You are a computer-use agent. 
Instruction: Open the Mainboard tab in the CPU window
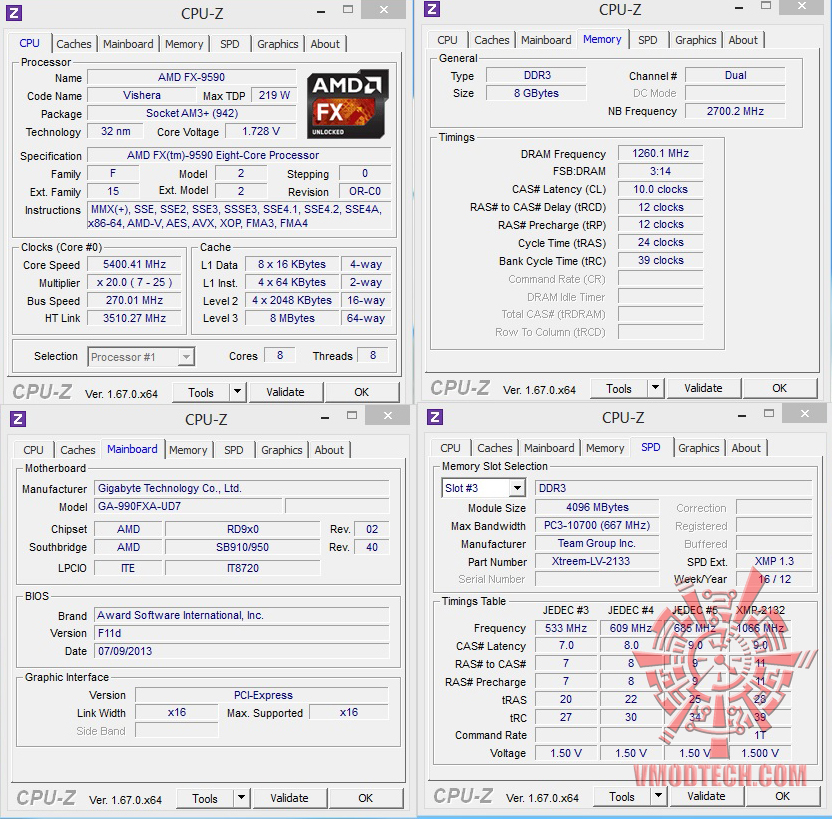[128, 44]
